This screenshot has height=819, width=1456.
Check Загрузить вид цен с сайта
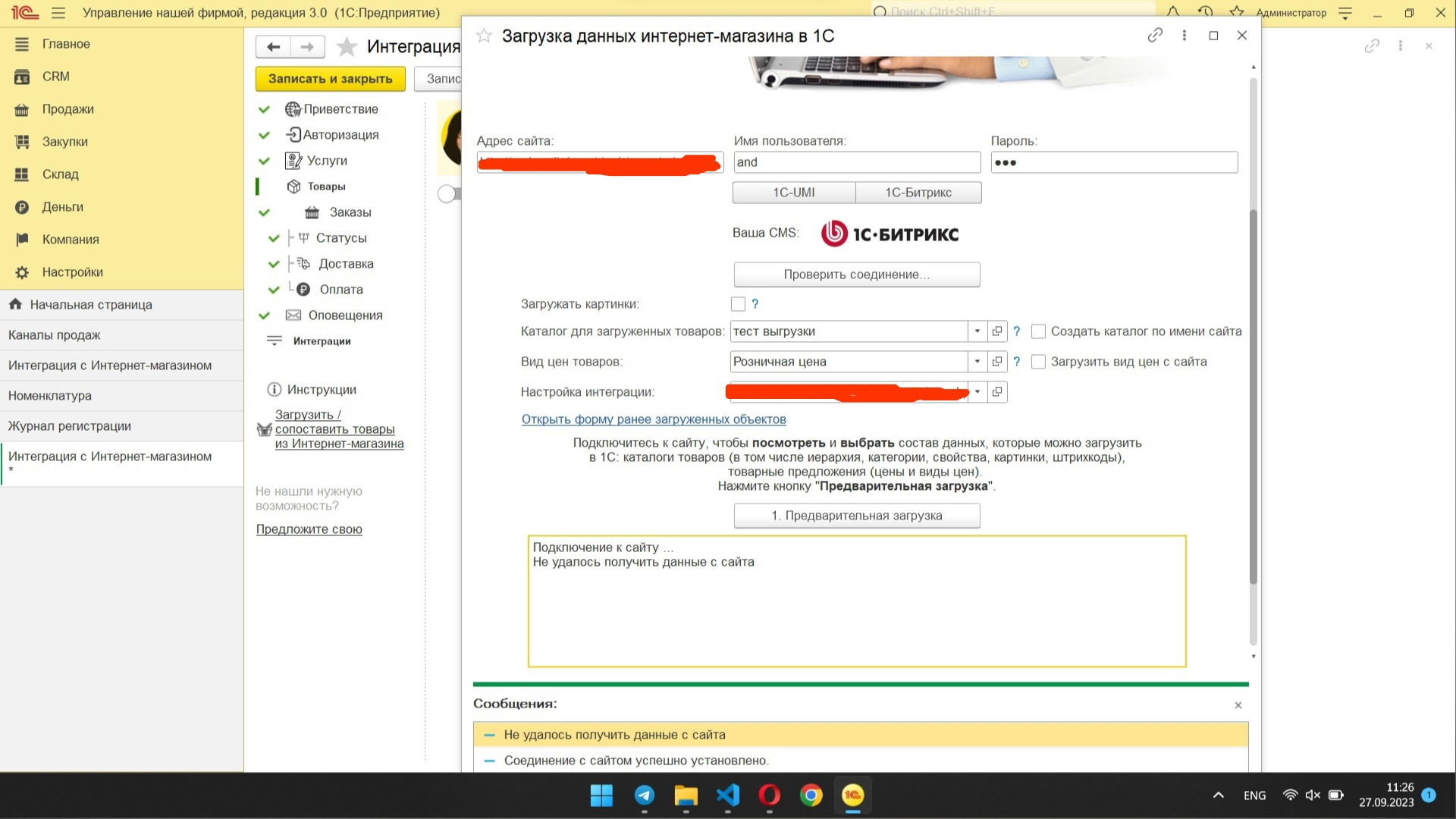(x=1039, y=362)
